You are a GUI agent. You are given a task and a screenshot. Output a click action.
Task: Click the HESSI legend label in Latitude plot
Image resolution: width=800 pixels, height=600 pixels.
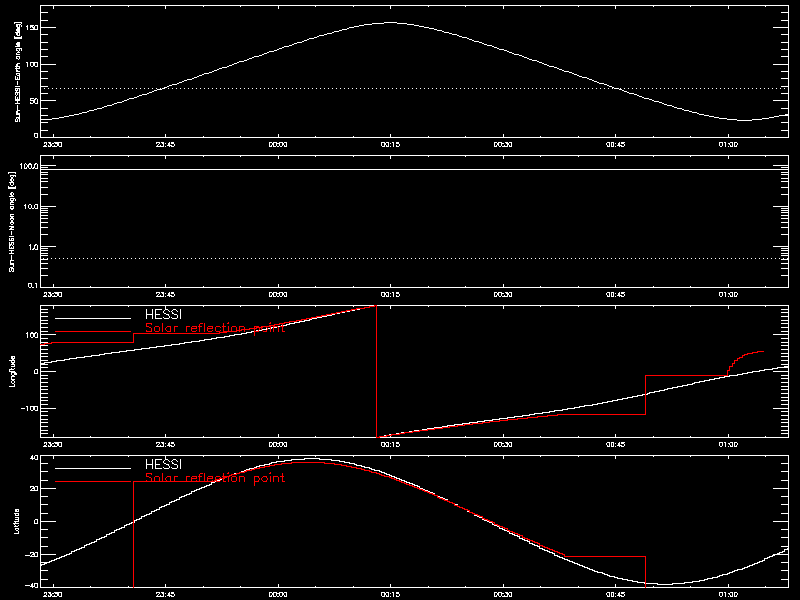[163, 464]
